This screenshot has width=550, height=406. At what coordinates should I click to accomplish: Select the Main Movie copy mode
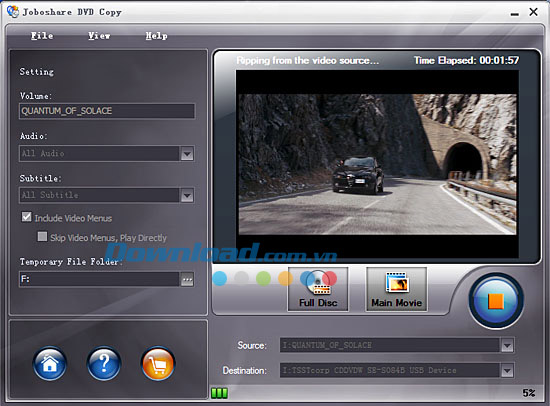click(397, 289)
